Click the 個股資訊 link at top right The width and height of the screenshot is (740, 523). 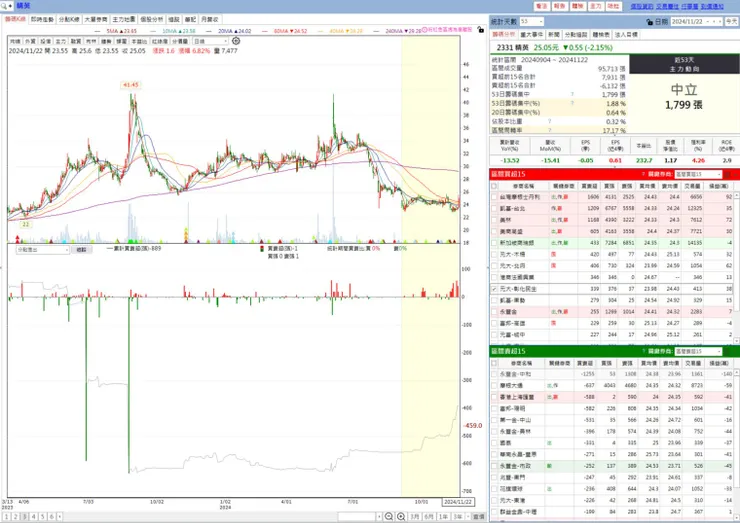click(x=642, y=6)
